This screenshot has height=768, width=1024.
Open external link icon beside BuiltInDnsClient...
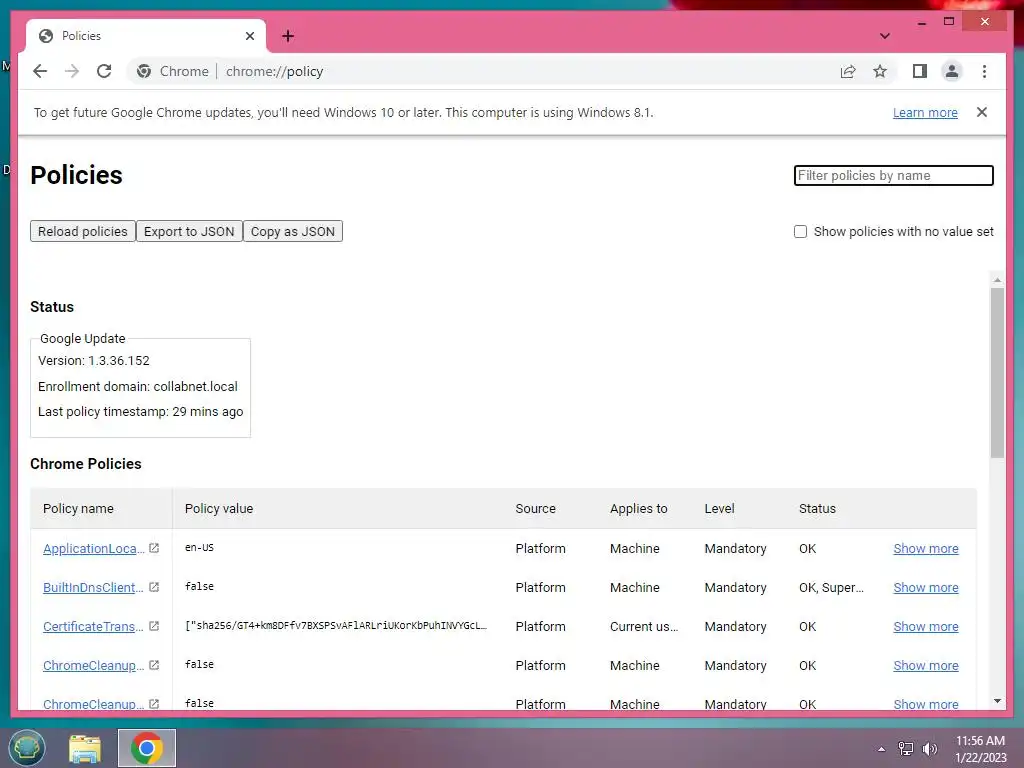click(x=154, y=587)
